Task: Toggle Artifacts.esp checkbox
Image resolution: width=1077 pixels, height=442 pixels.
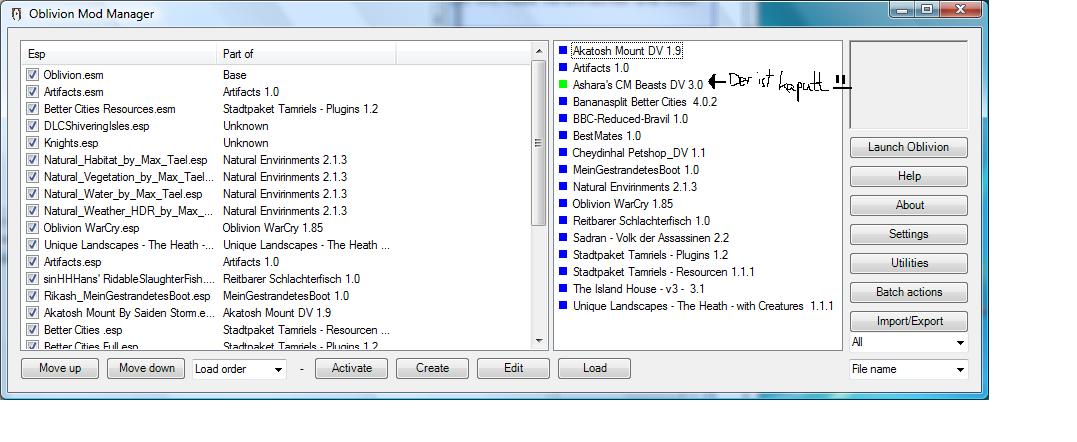Action: click(x=32, y=261)
